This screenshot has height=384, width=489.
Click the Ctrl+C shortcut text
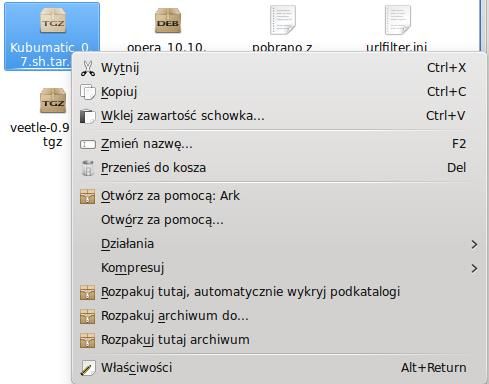pos(447,92)
